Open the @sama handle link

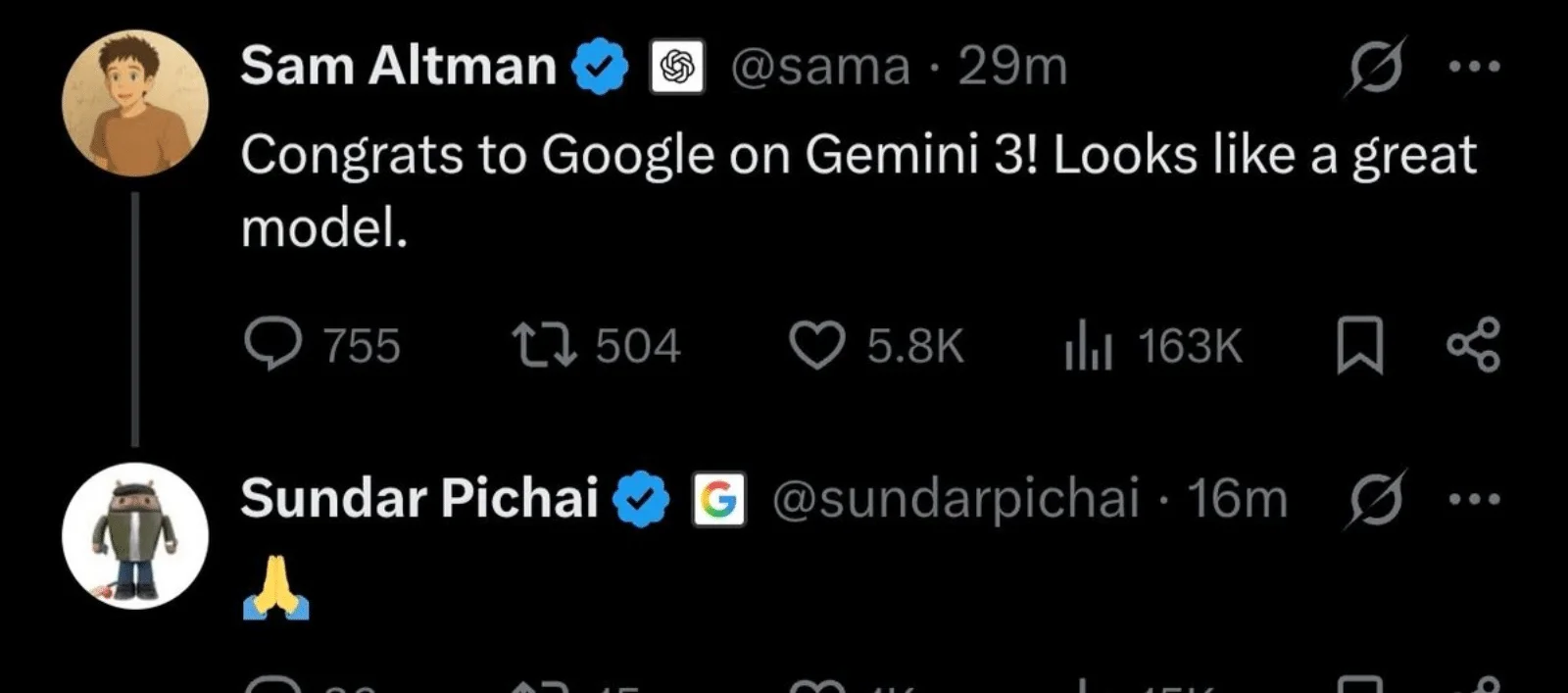pos(820,67)
